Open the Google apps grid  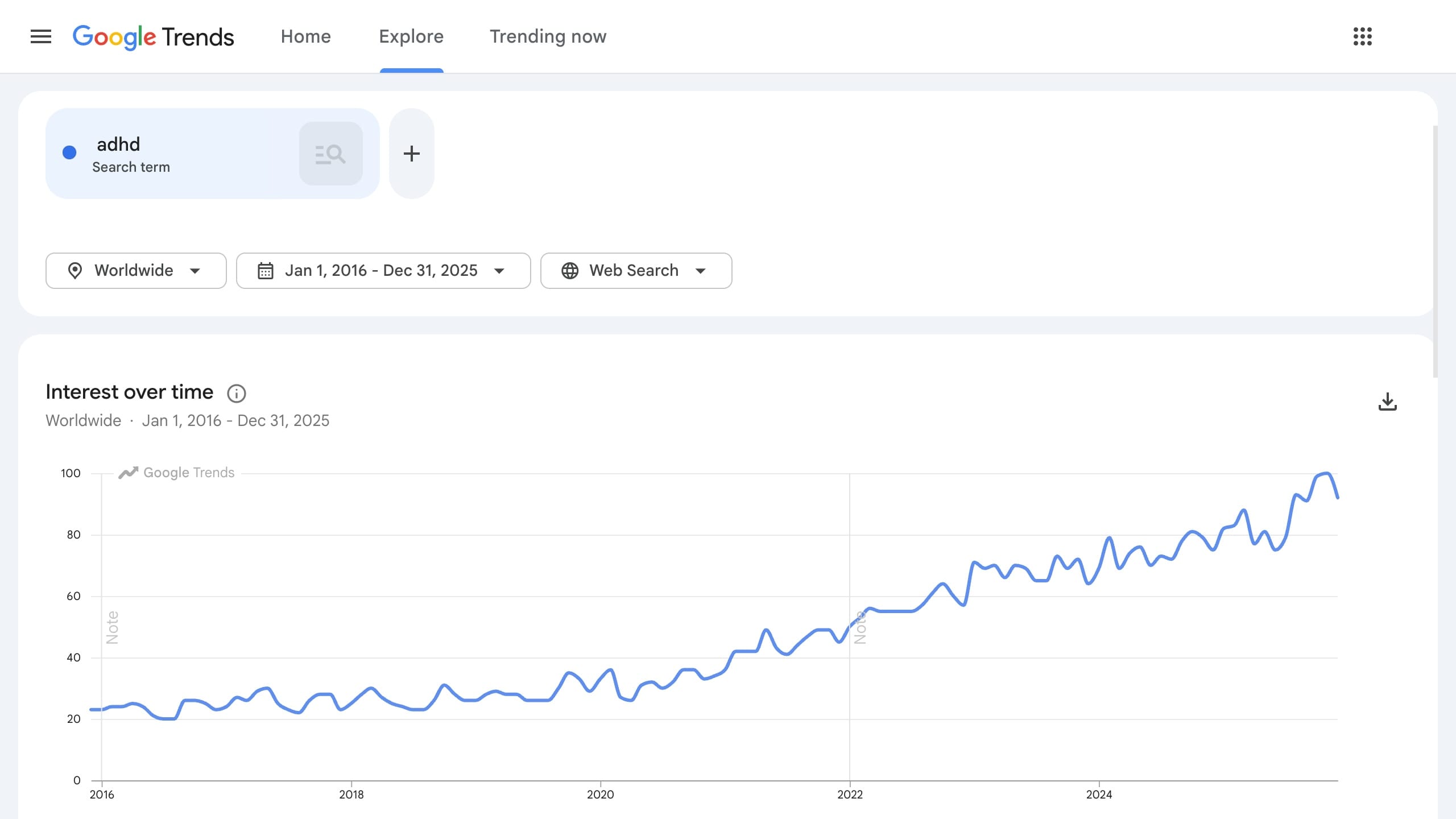[x=1363, y=36]
